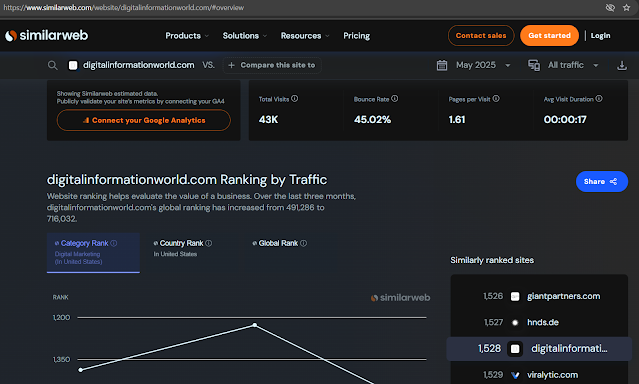The width and height of the screenshot is (639, 384).
Task: Open the Pricing page
Action: pyautogui.click(x=357, y=36)
